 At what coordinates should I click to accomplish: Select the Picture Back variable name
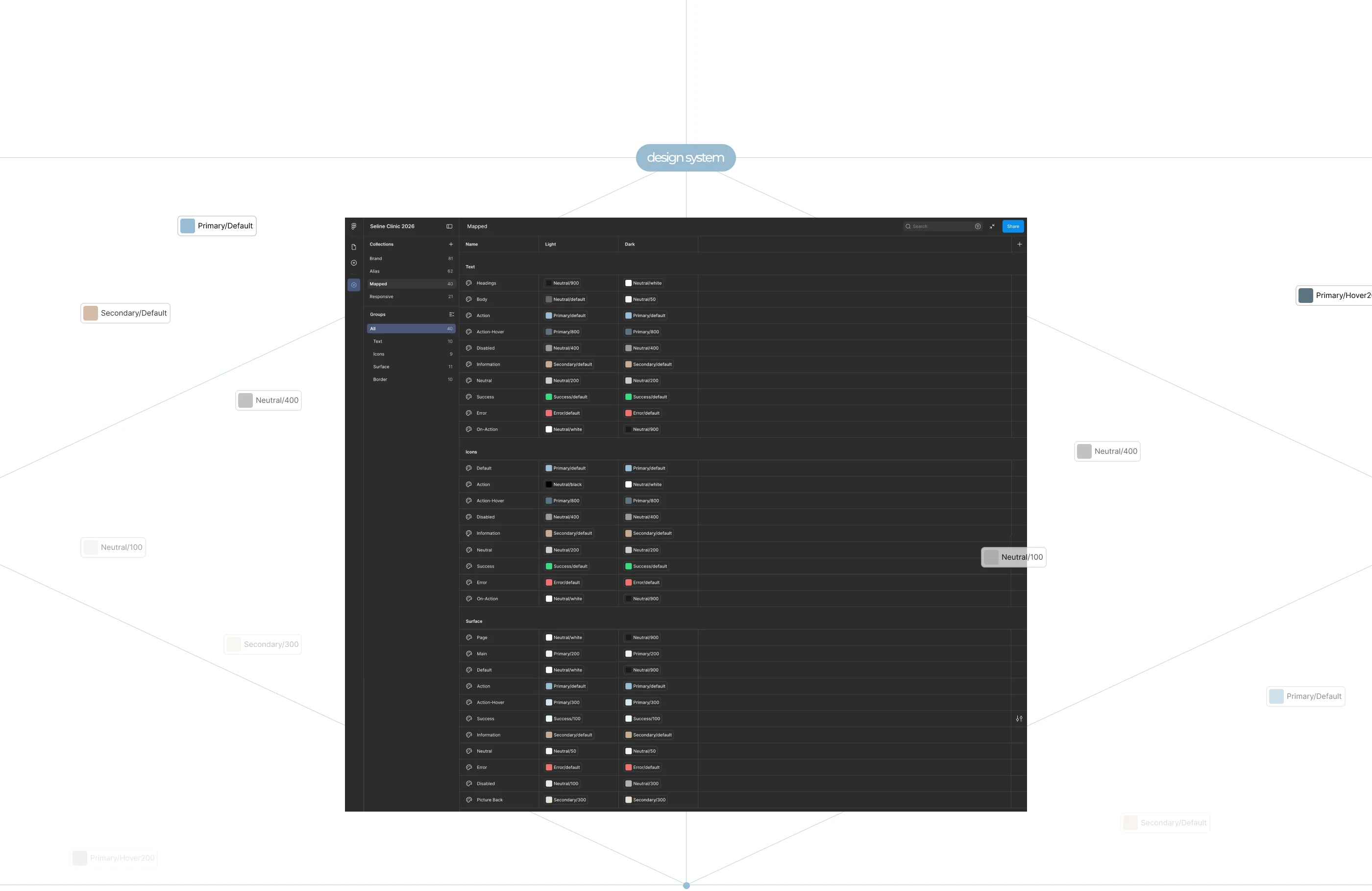(490, 800)
